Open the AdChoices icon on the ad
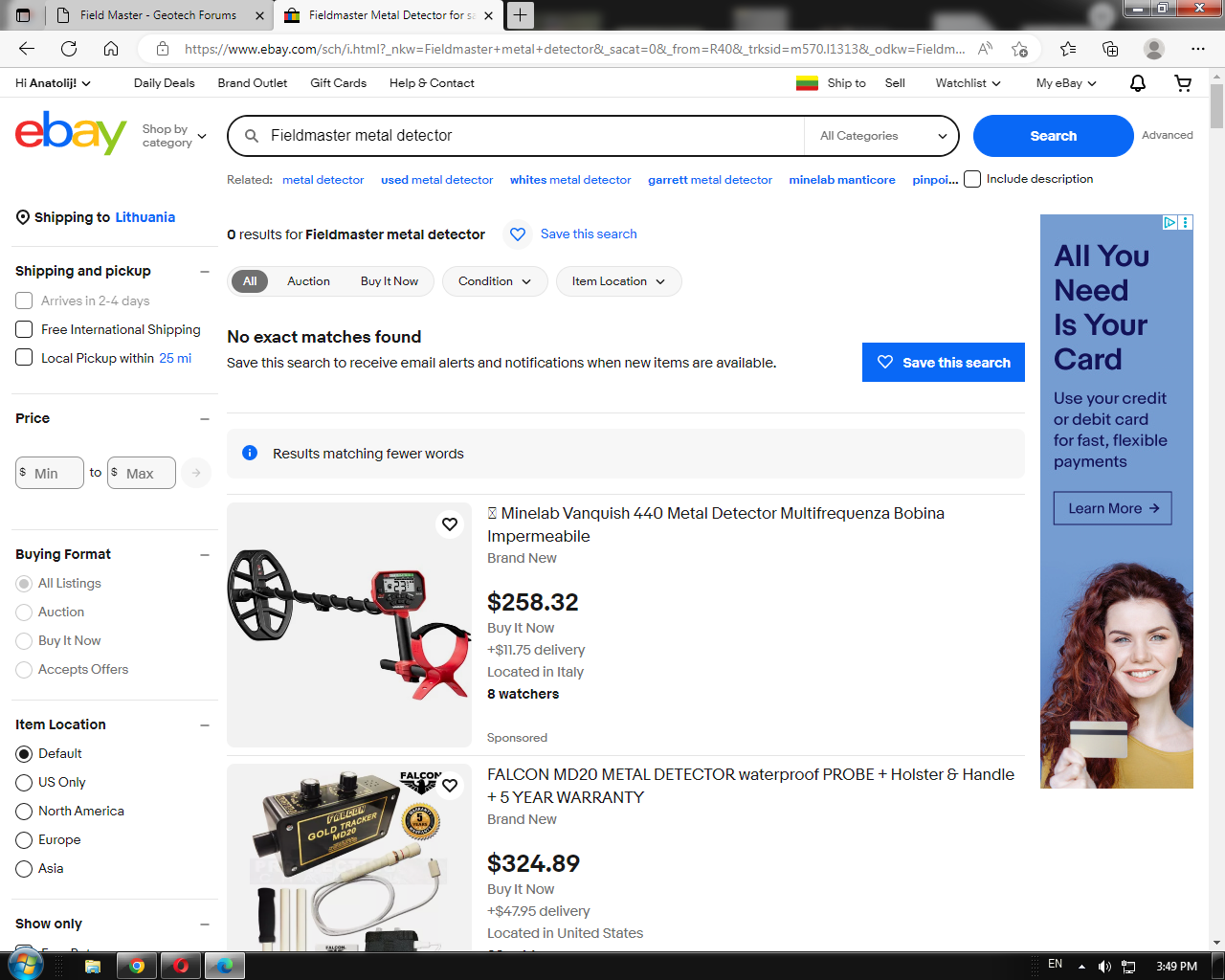 [x=1169, y=222]
